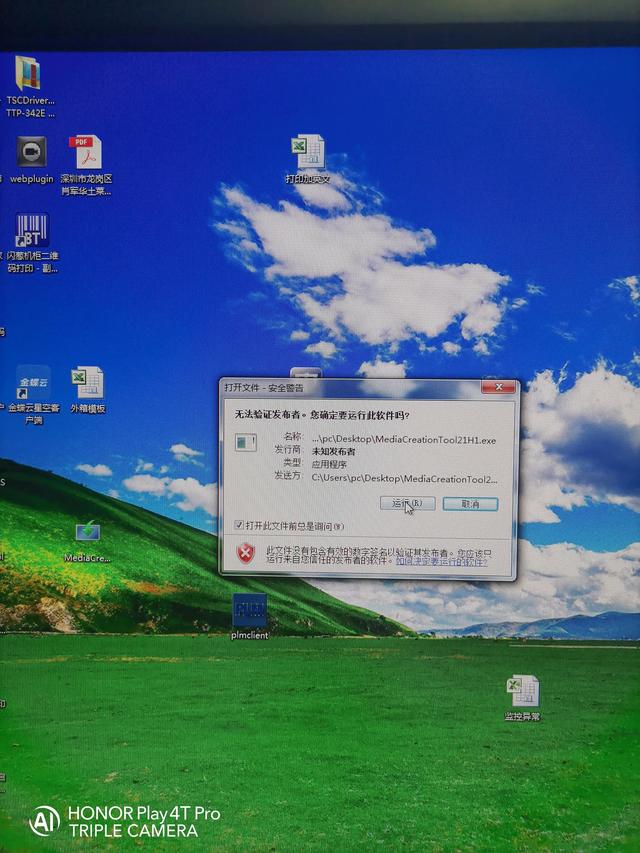
Task: Click the 运行(R) button
Action: 408,503
